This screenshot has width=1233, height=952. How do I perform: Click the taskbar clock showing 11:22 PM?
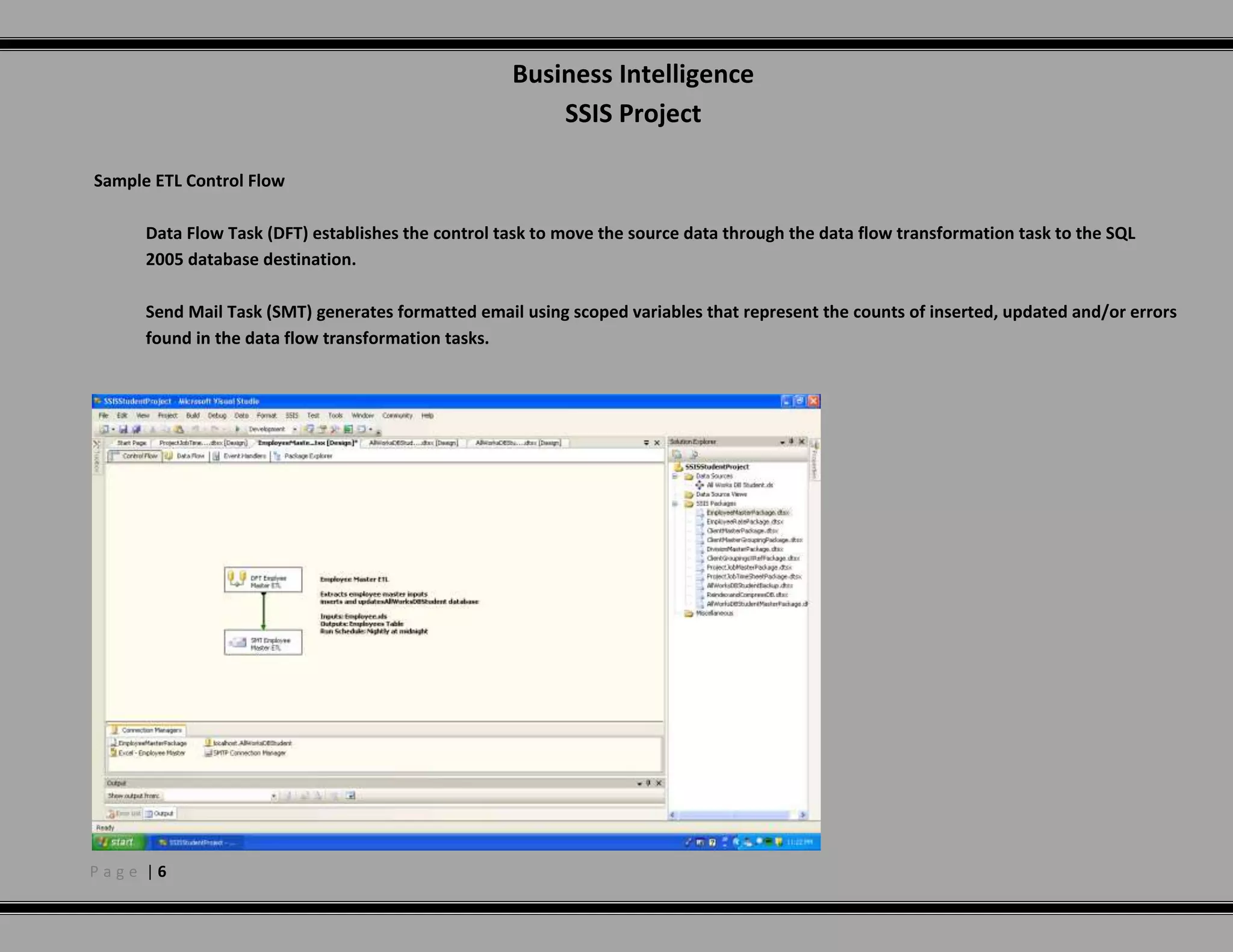pyautogui.click(x=800, y=842)
